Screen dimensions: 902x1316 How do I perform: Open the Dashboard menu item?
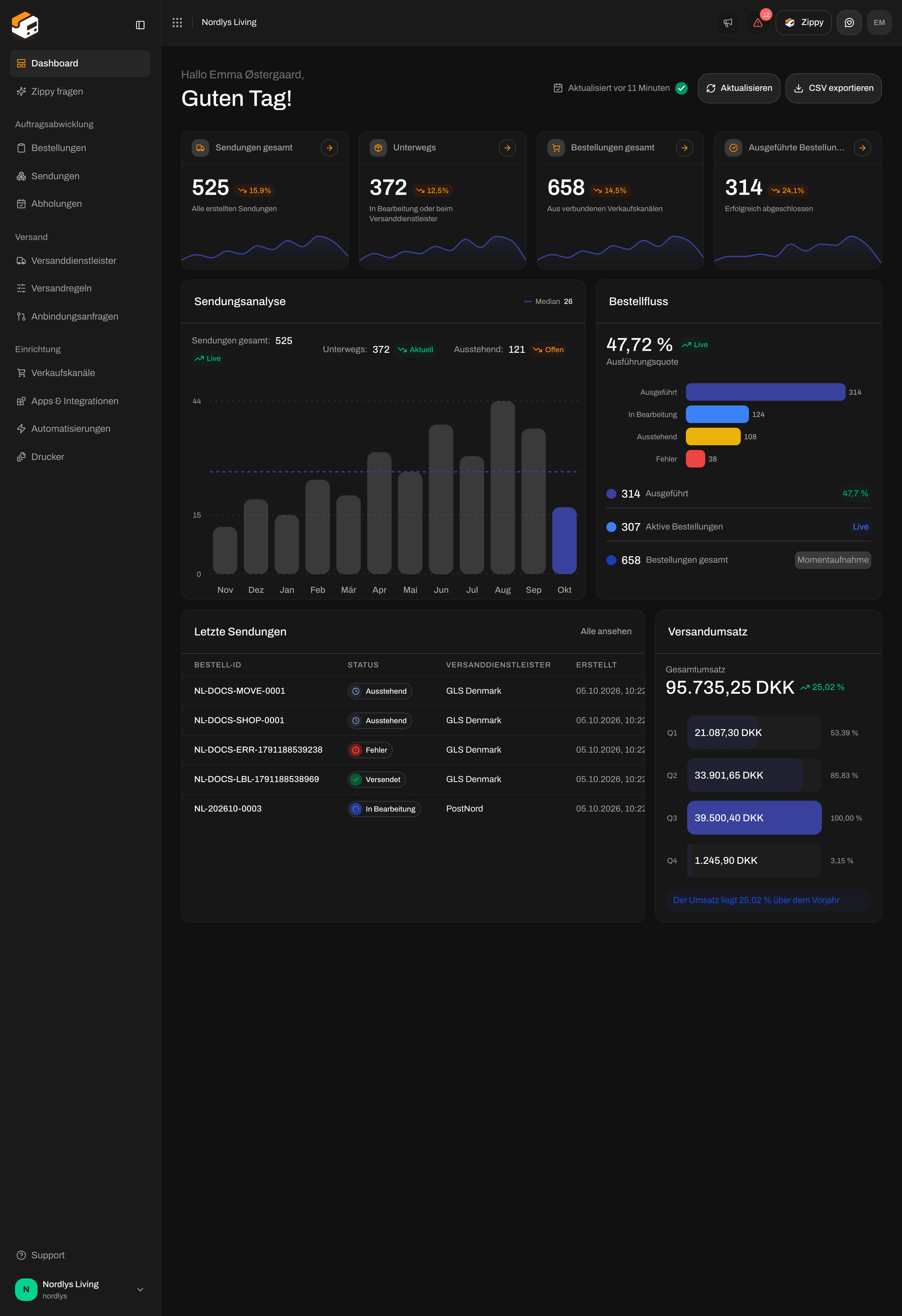(80, 63)
